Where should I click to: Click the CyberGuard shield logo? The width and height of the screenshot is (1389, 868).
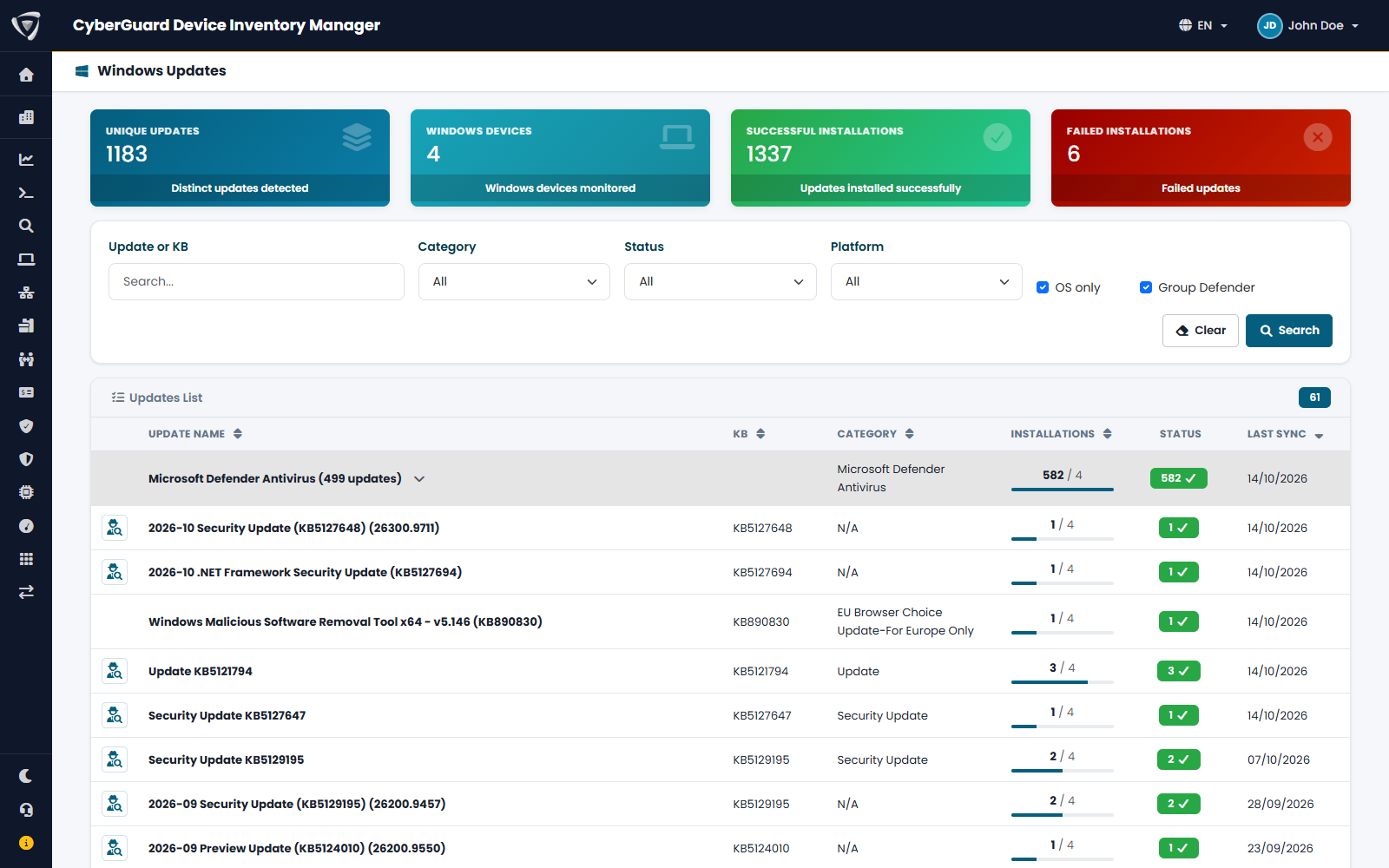26,25
